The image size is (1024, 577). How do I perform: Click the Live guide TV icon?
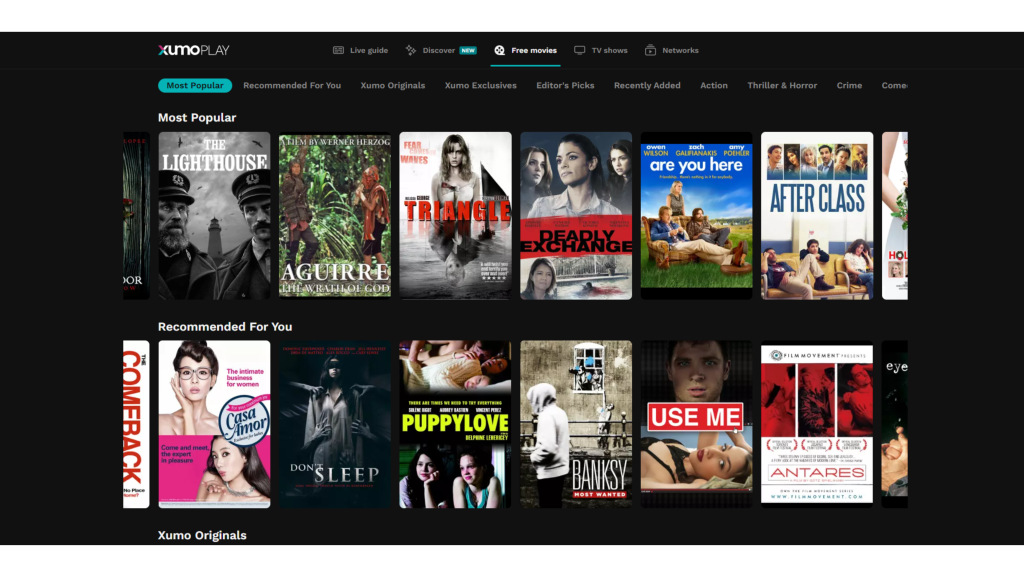pos(339,50)
